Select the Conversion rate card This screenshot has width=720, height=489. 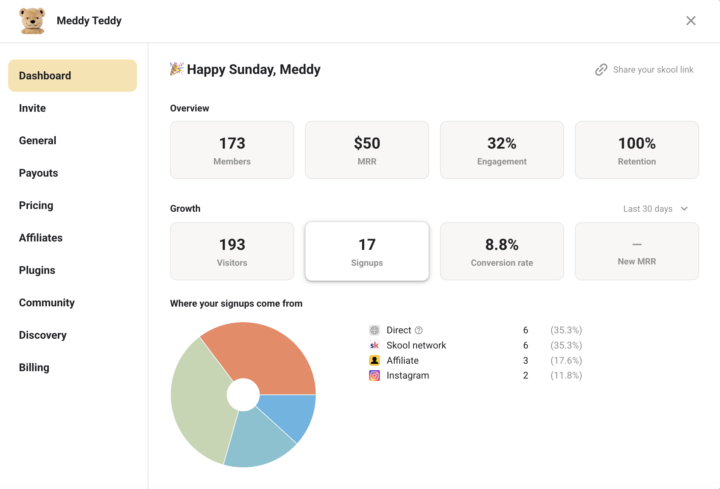pyautogui.click(x=501, y=251)
